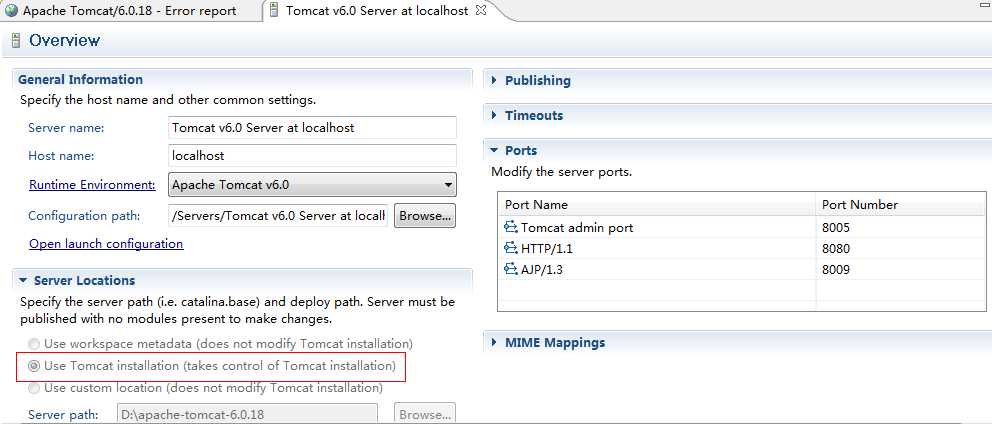992x424 pixels.
Task: Click the Configuration path text field
Action: pos(278,216)
